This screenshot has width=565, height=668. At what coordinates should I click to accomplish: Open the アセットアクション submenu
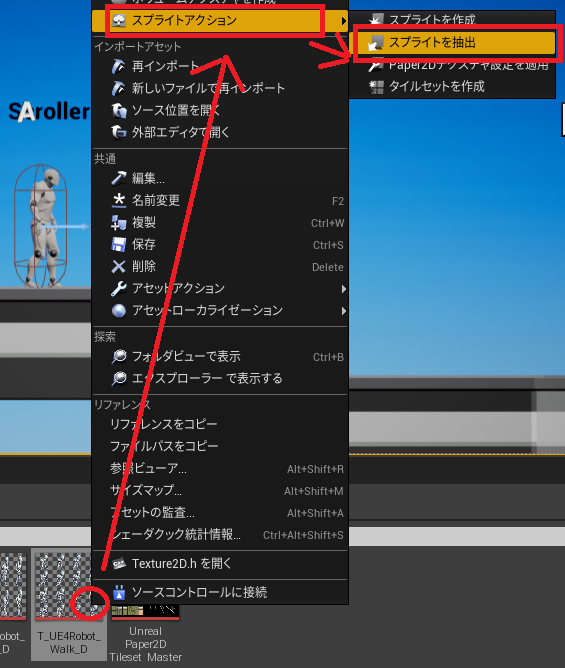(220, 288)
